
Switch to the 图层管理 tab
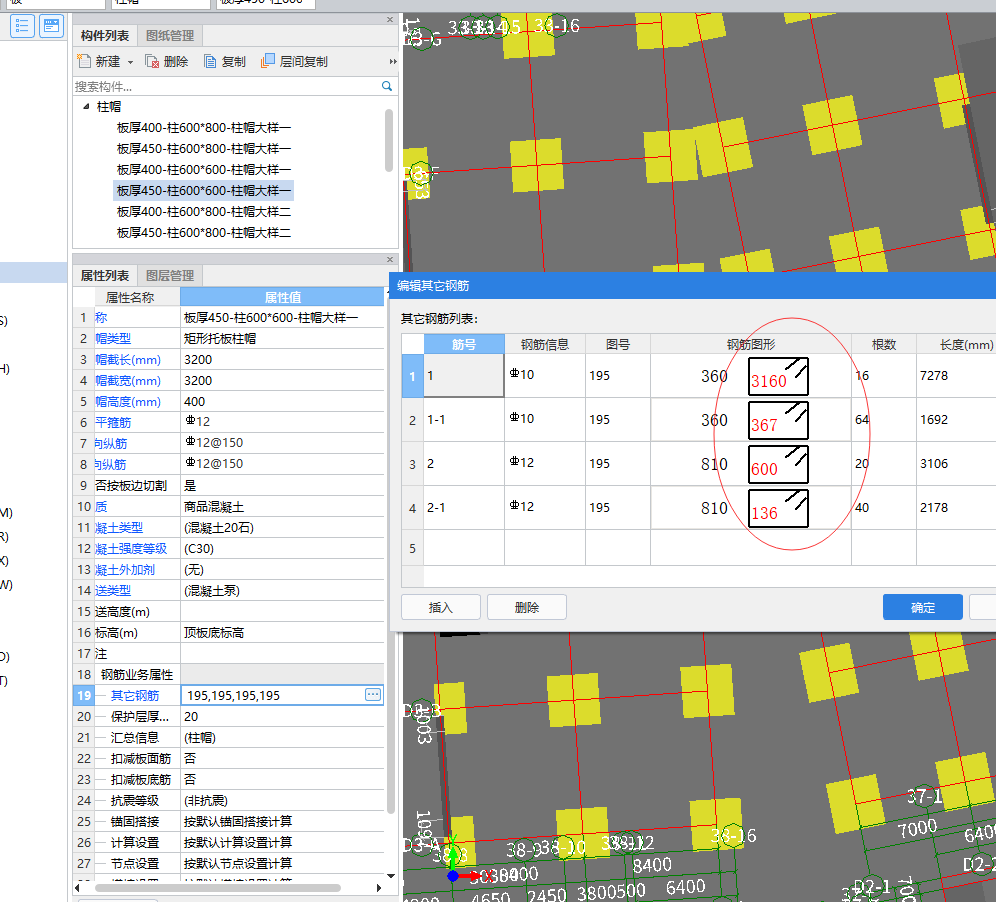pyautogui.click(x=170, y=275)
